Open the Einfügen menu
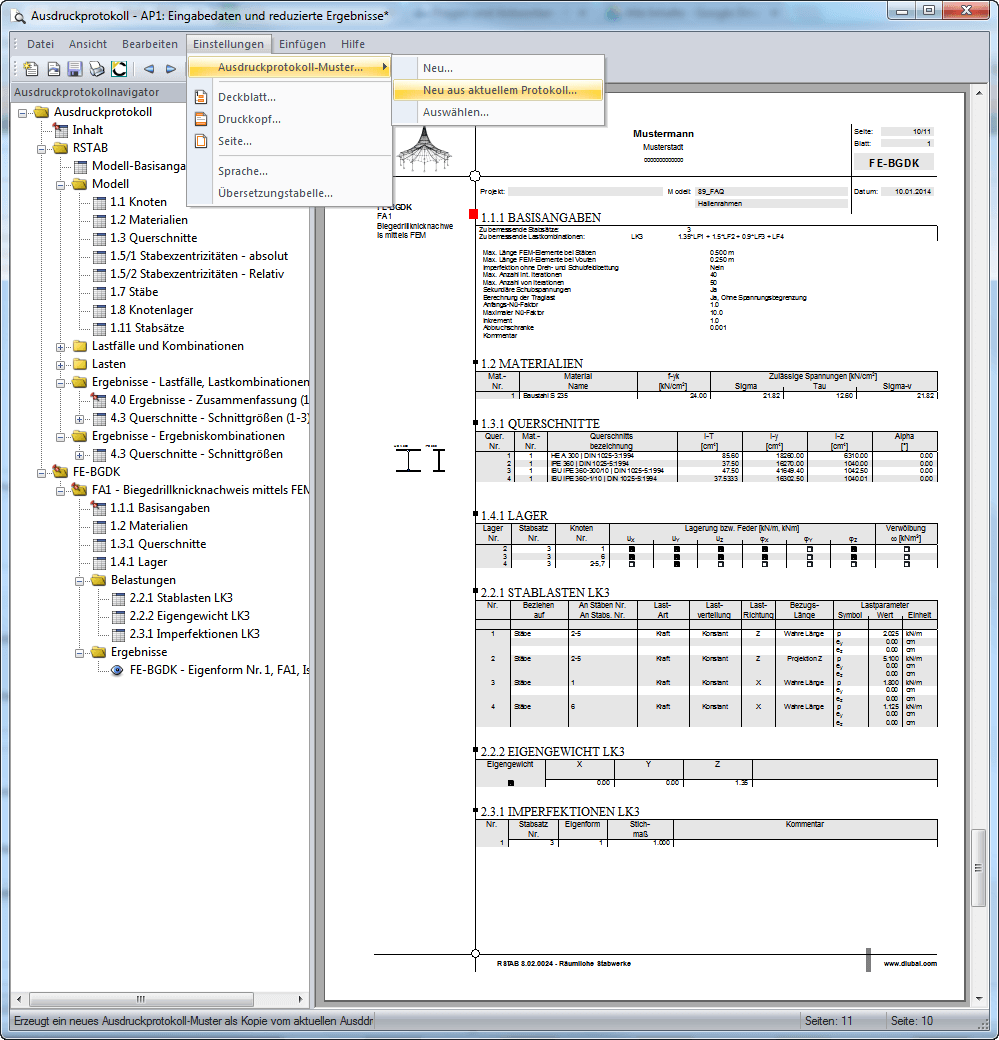Screen dimensions: 999x1040 pyautogui.click(x=302, y=44)
